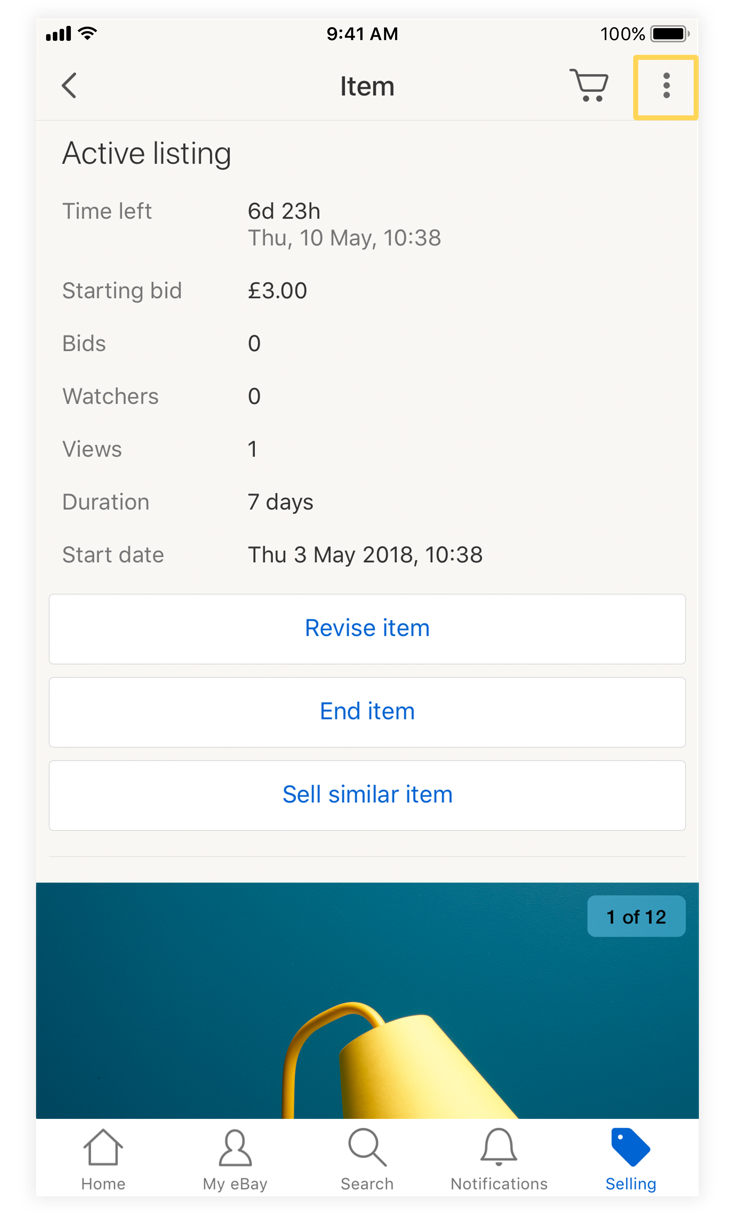Tap the Item title in header
The image size is (736, 1214).
pyautogui.click(x=367, y=87)
